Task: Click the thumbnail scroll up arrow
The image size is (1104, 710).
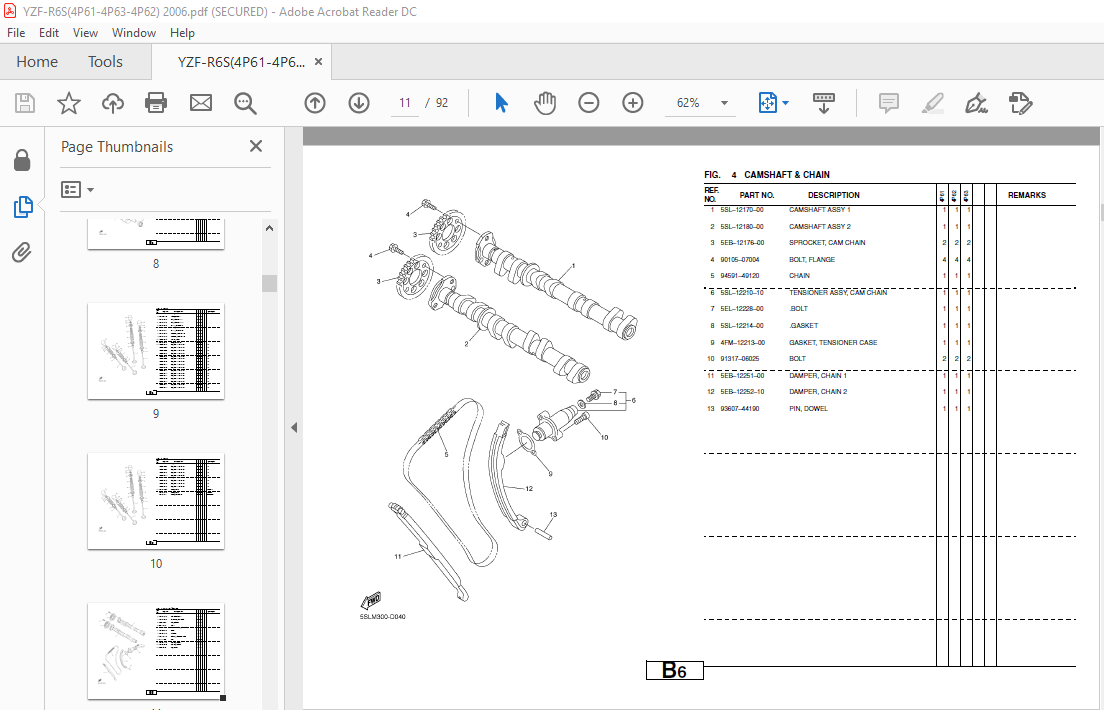Action: (x=269, y=228)
